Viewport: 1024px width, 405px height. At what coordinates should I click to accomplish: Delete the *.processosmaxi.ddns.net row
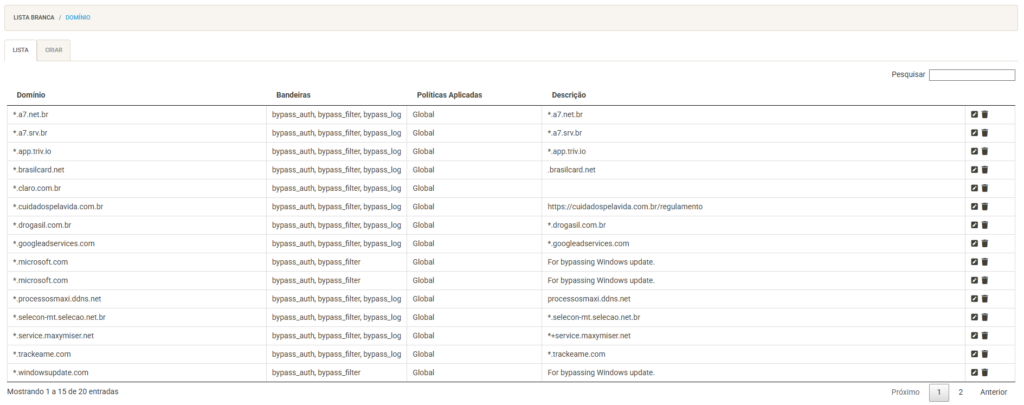click(985, 299)
